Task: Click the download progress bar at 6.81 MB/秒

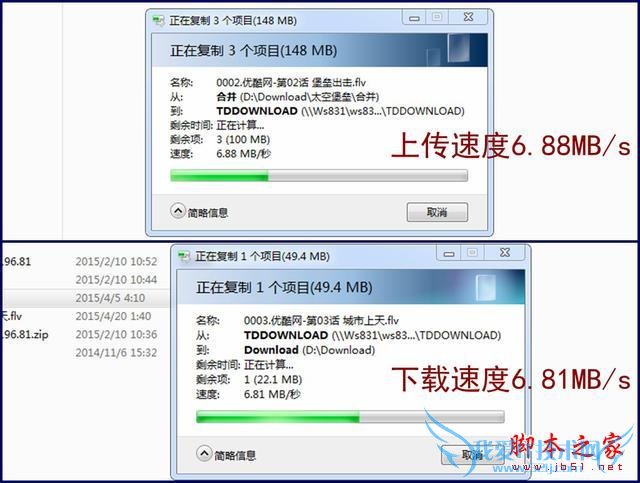Action: click(350, 417)
